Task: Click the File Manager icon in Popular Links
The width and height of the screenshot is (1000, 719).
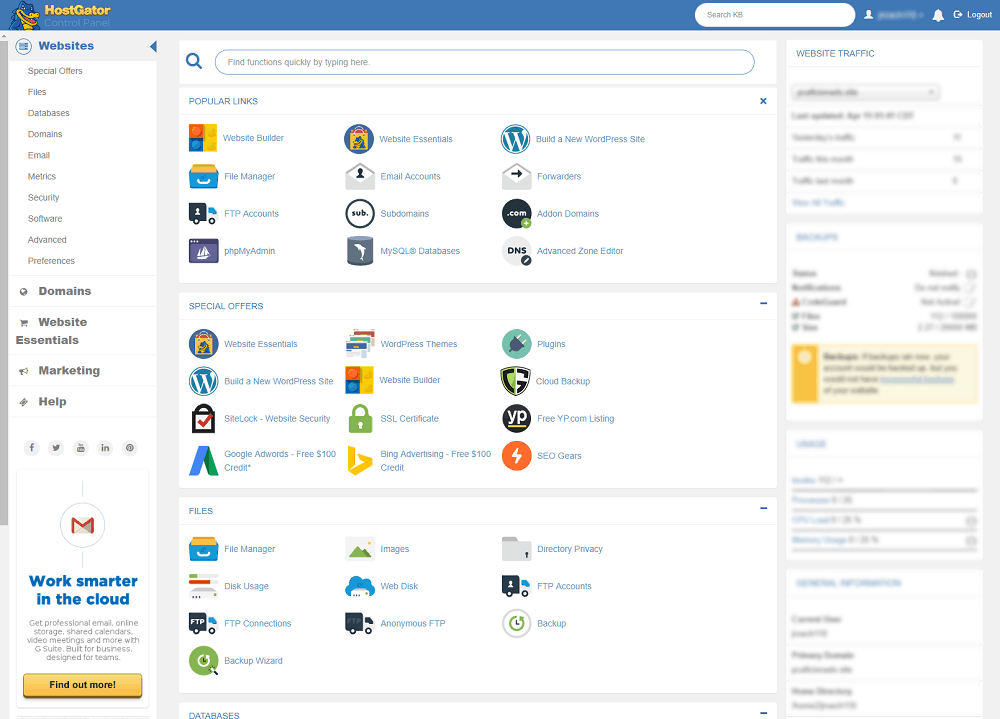Action: coord(203,177)
